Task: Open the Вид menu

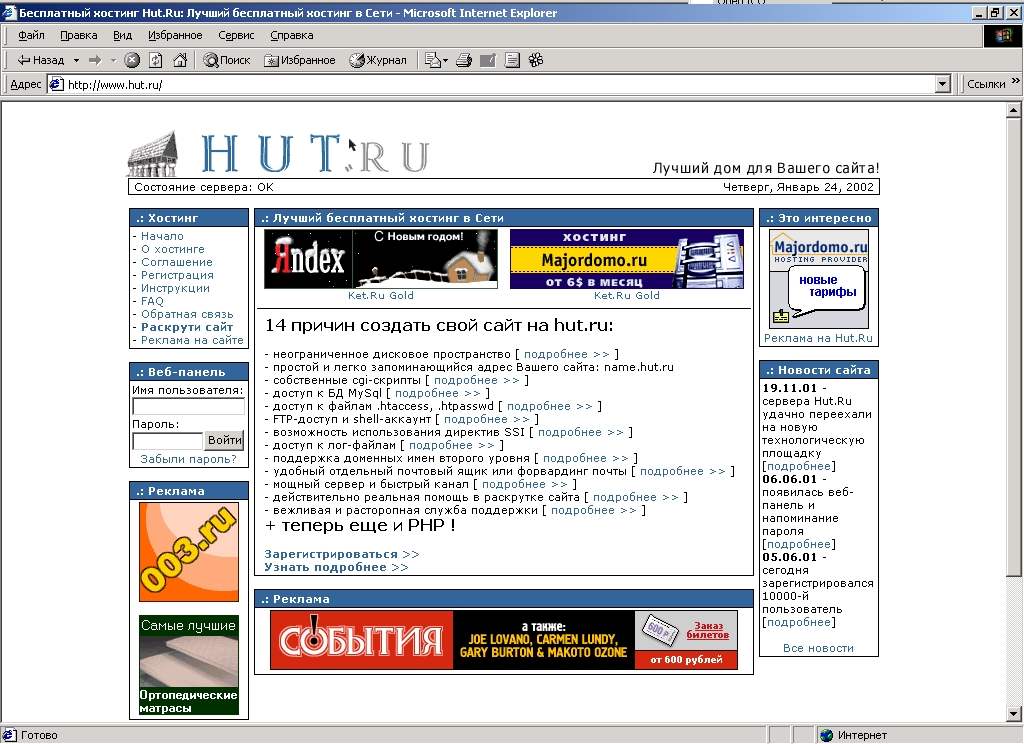Action: click(x=122, y=35)
